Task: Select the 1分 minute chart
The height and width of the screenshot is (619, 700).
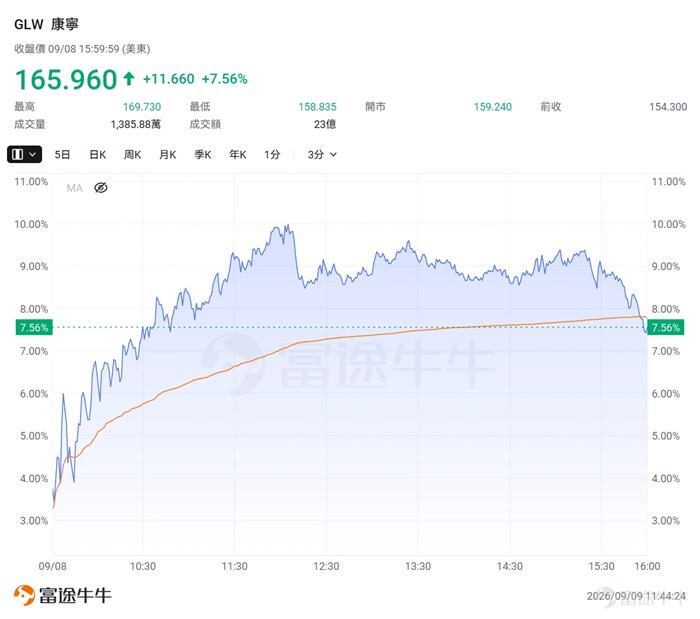Action: pos(272,154)
